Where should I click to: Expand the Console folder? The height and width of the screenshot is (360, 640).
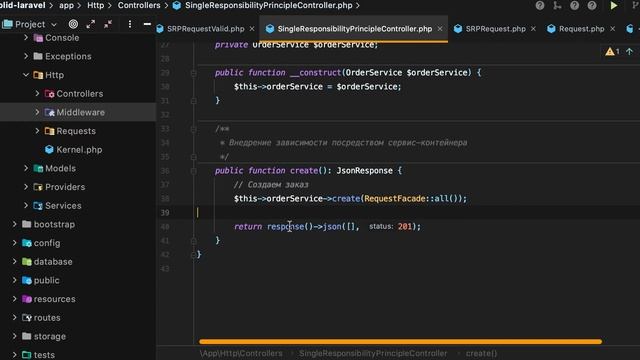point(26,38)
